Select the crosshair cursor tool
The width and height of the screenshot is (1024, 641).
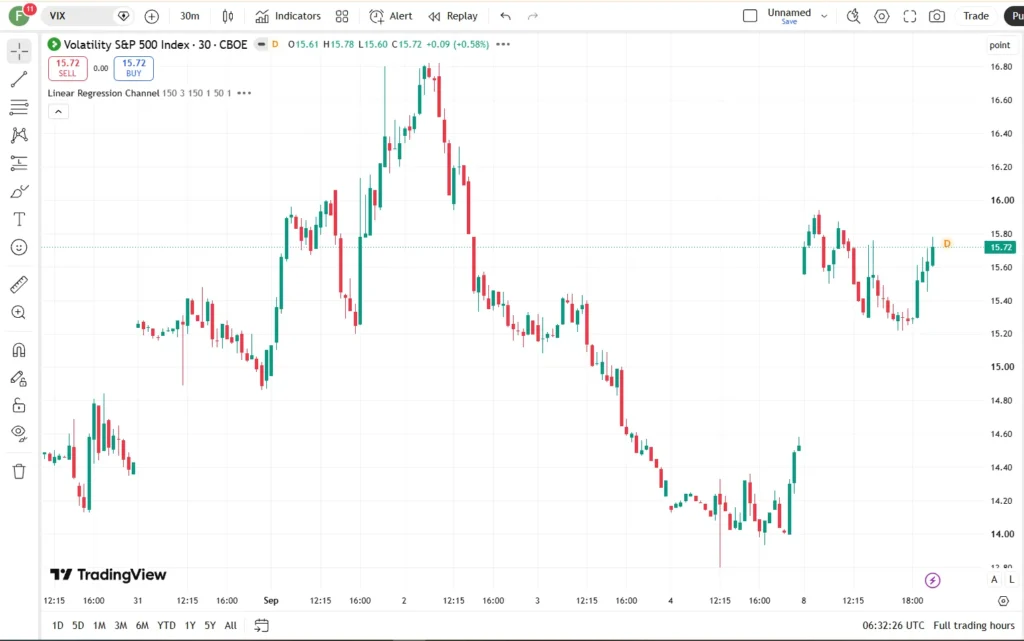click(x=19, y=51)
